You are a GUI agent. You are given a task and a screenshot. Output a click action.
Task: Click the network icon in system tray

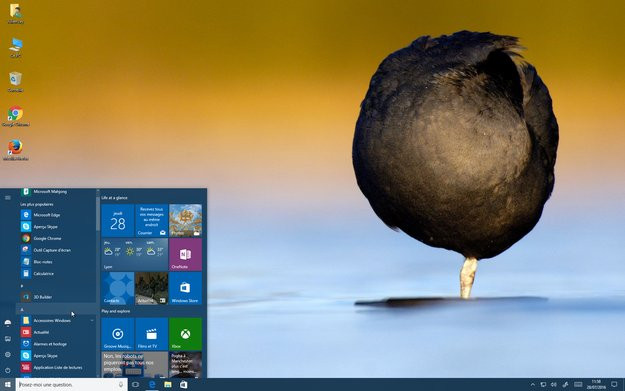[x=543, y=385]
